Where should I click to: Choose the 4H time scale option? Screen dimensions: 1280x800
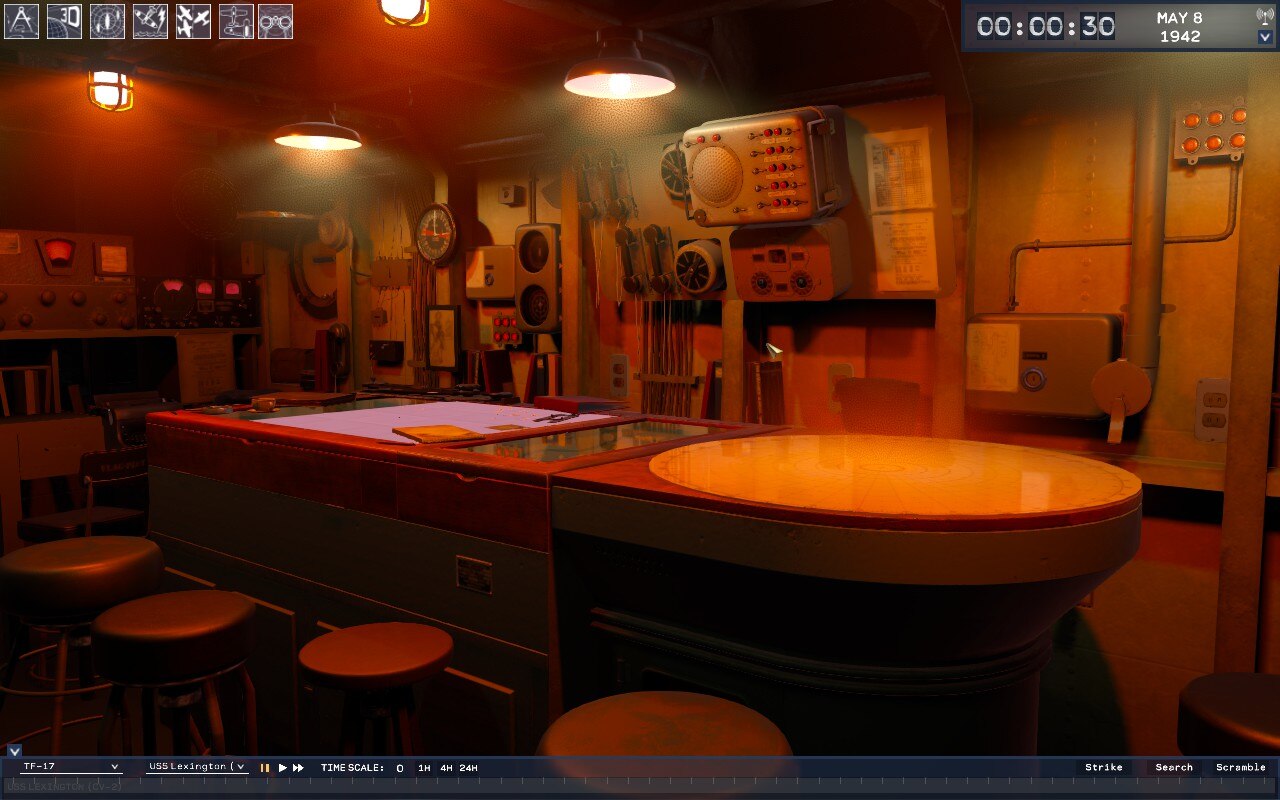(446, 768)
